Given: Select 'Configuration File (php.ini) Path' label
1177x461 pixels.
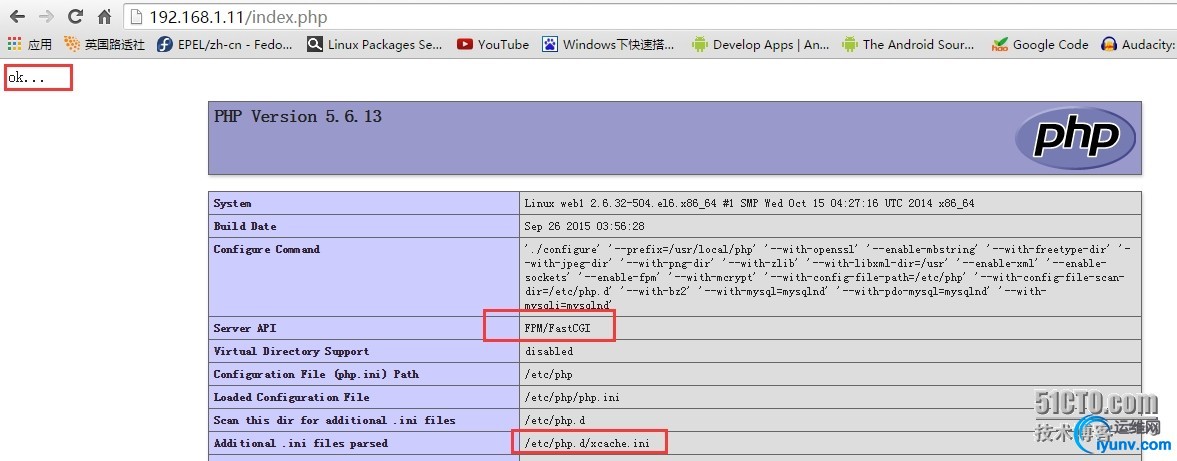Looking at the screenshot, I should tap(316, 375).
